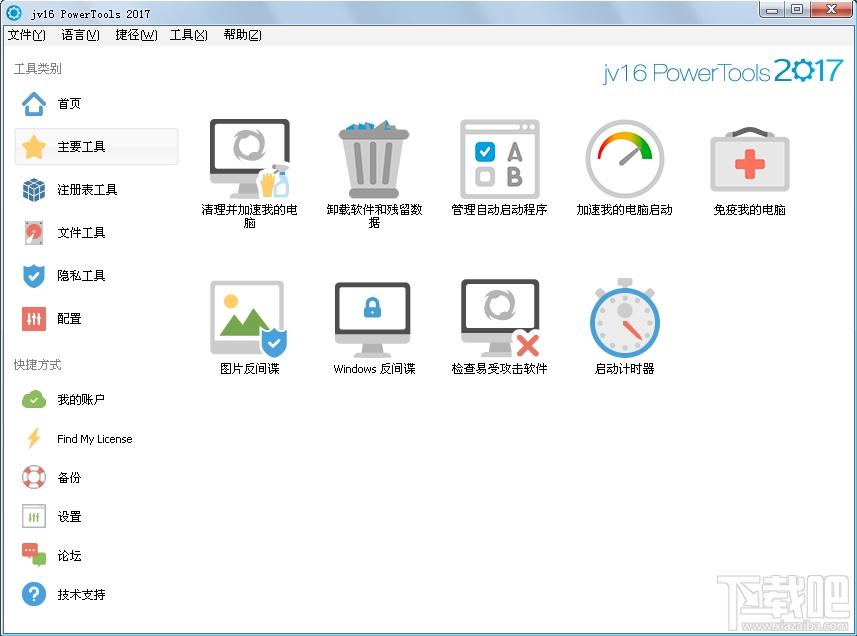Open the 论坛 shortcut text
The image size is (857, 636).
[x=69, y=556]
